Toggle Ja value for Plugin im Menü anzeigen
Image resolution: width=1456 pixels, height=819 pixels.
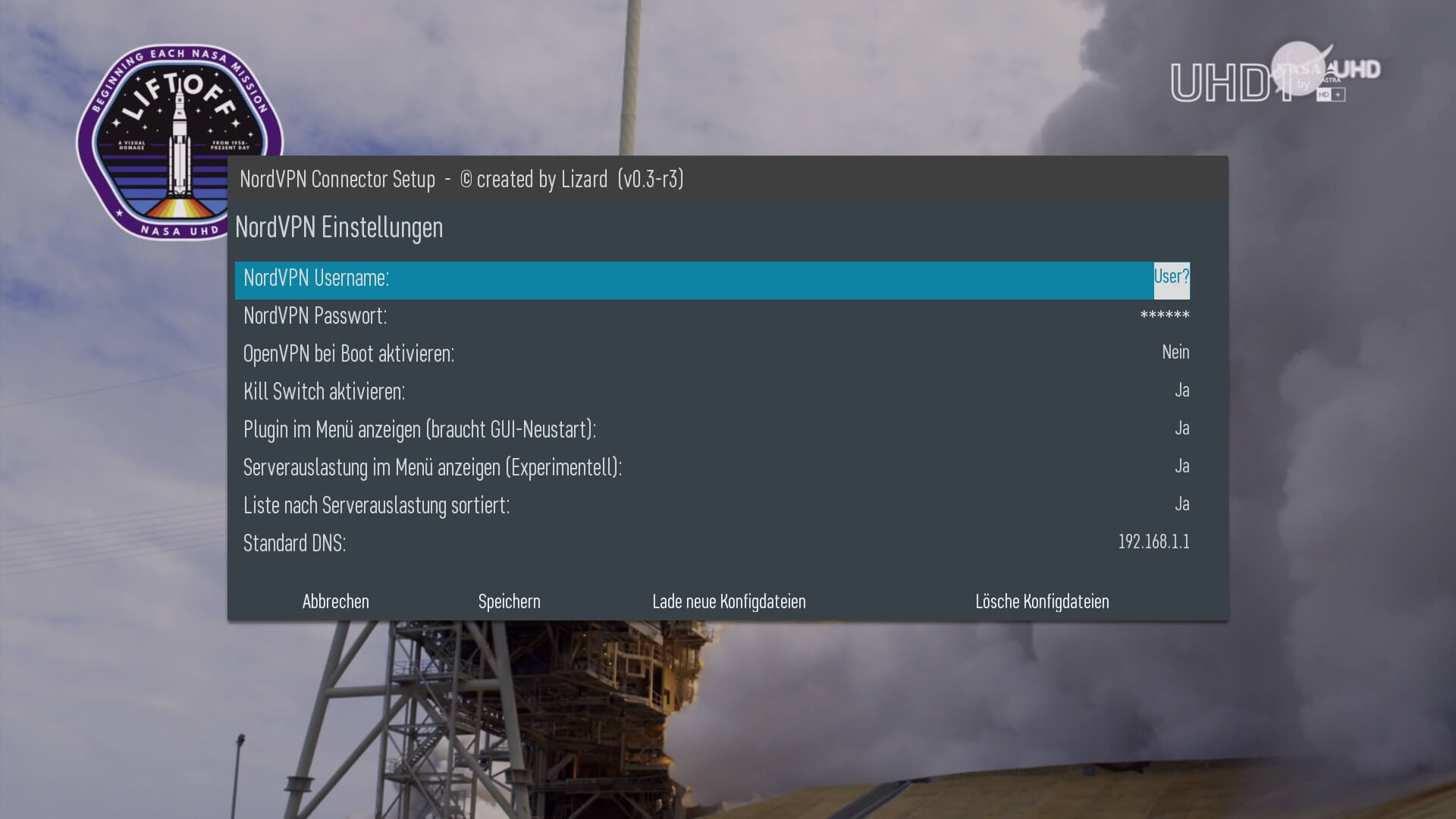click(x=1182, y=428)
